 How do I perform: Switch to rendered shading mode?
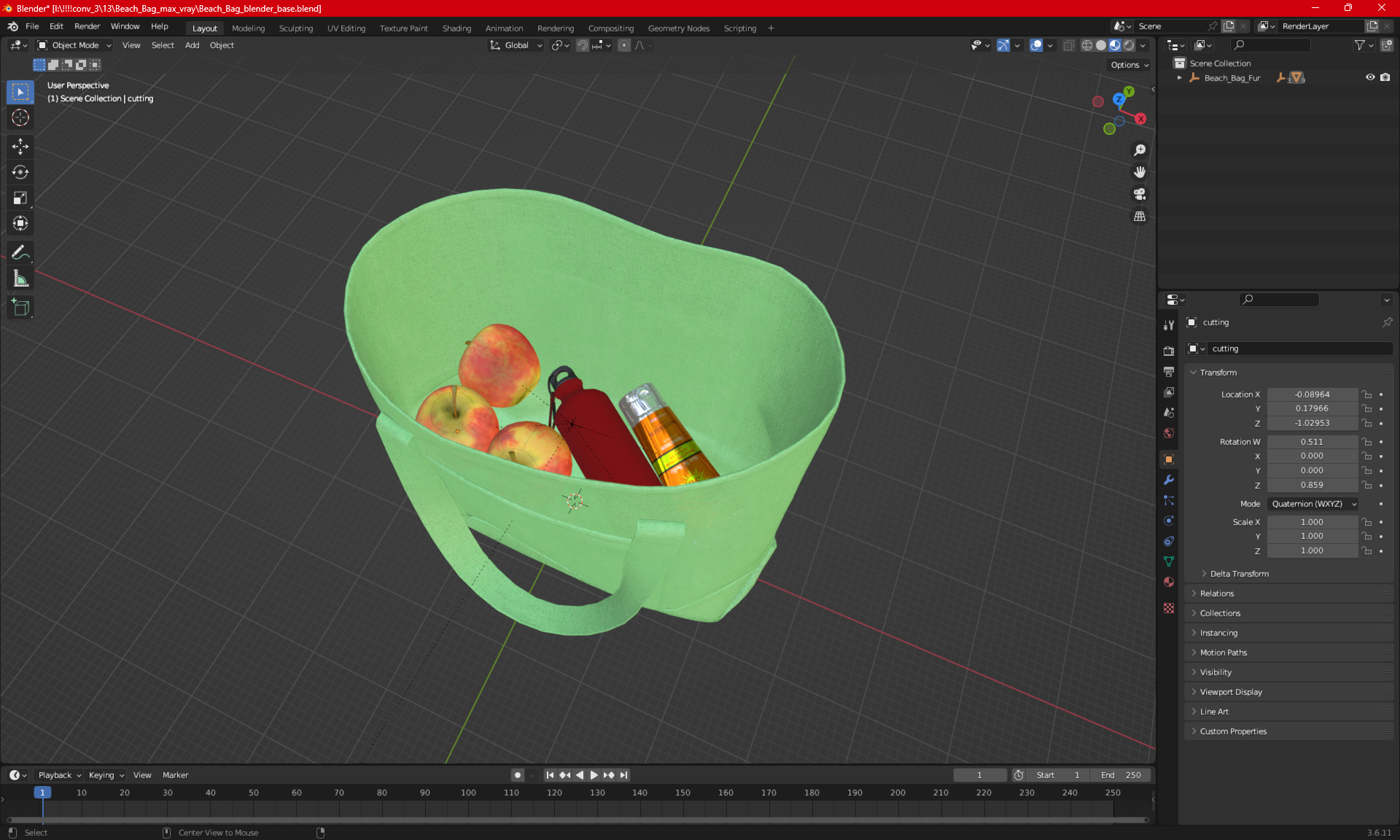1129,45
